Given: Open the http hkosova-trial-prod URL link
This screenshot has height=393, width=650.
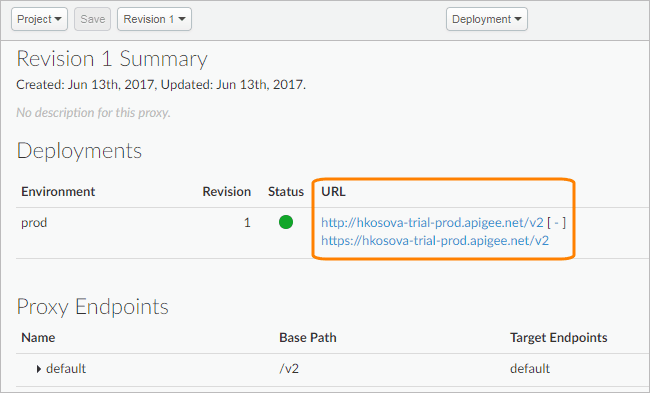Looking at the screenshot, I should point(432,223).
